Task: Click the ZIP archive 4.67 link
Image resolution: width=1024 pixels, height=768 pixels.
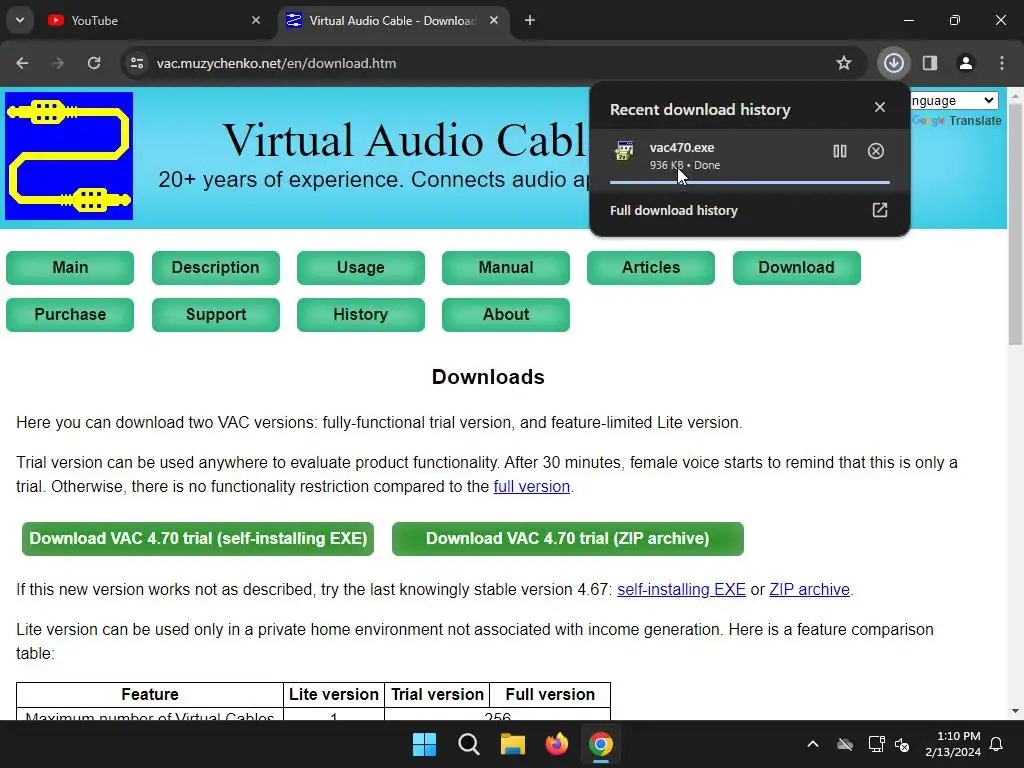Action: pos(809,589)
